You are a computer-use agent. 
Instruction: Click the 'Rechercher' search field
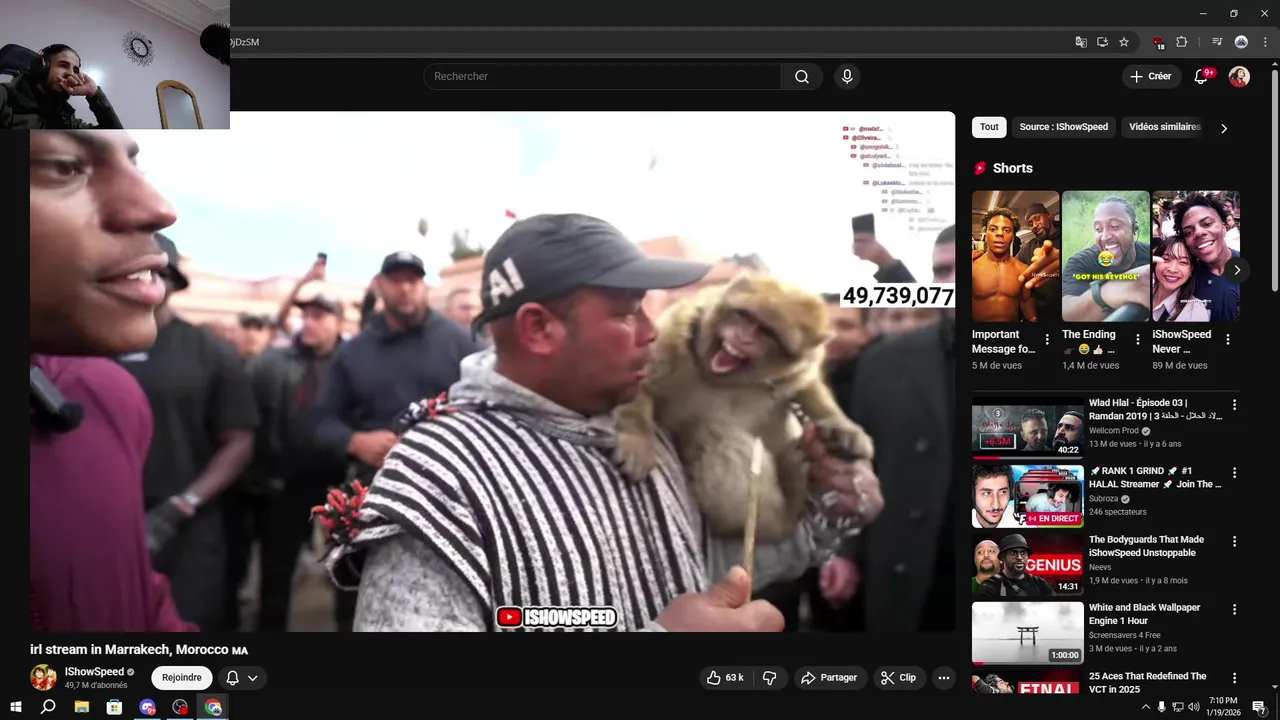pos(602,77)
